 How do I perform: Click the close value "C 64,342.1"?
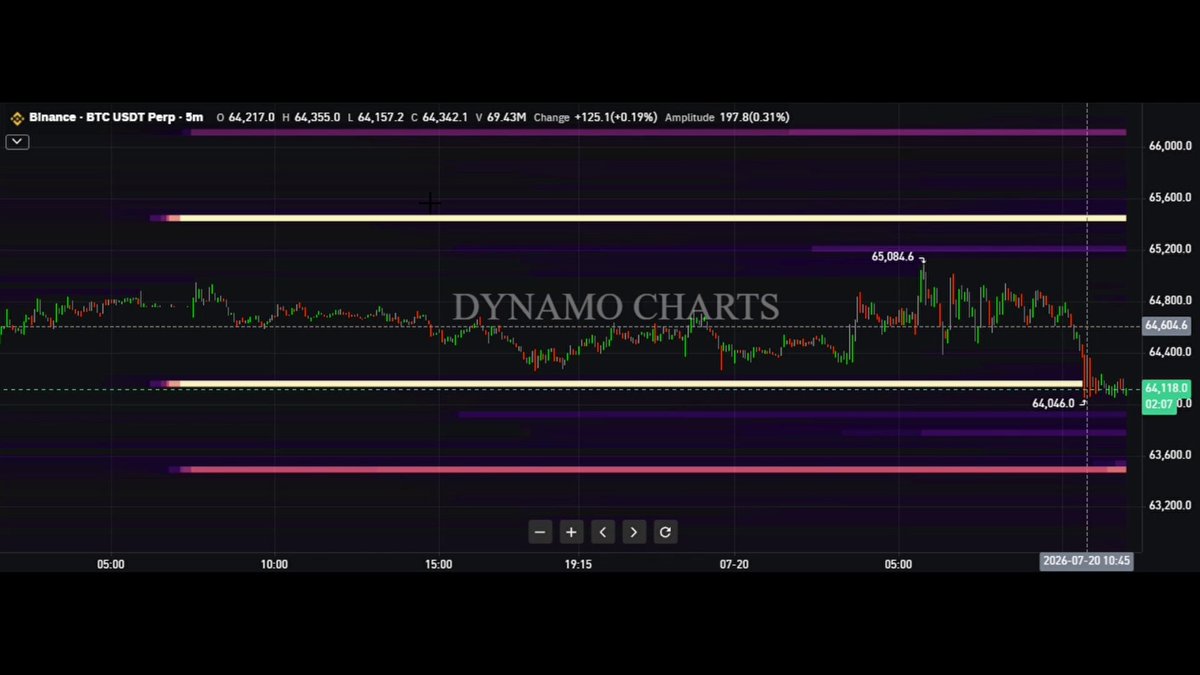pos(441,118)
